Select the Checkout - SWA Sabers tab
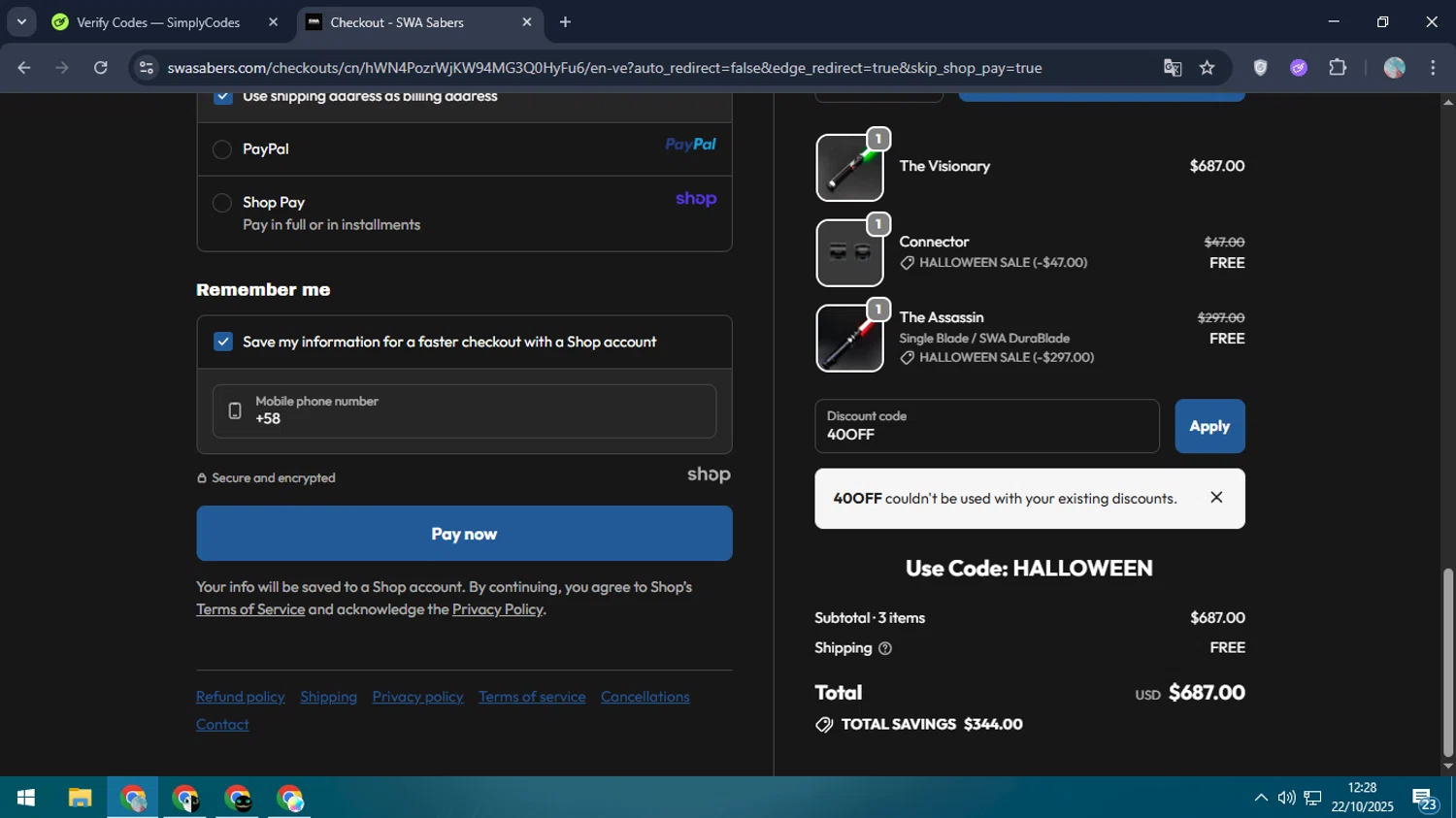This screenshot has width=1456, height=818. click(x=397, y=22)
